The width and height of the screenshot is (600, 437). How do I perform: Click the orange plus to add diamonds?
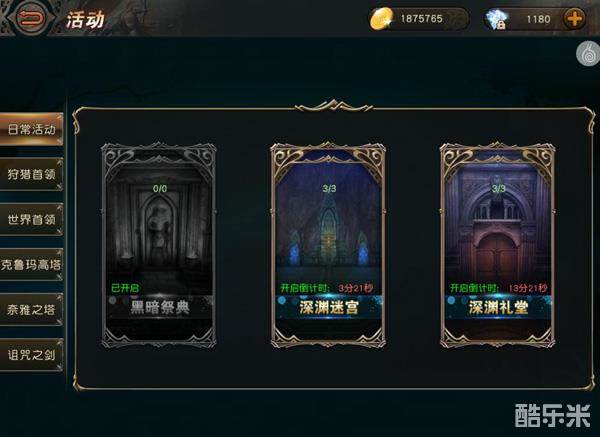pyautogui.click(x=574, y=19)
